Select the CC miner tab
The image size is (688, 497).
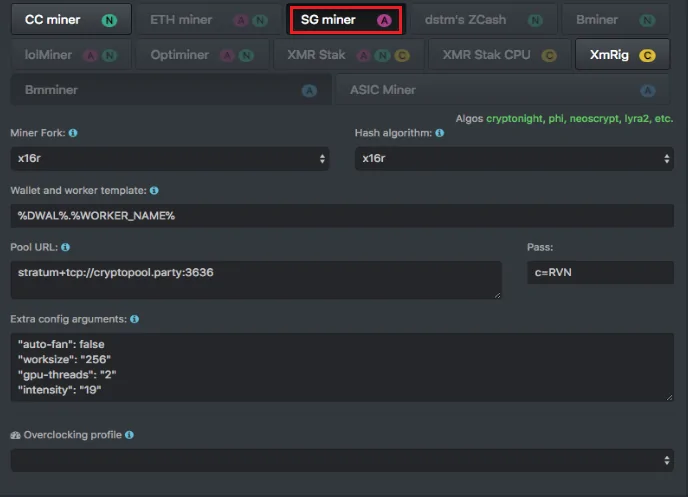click(71, 20)
